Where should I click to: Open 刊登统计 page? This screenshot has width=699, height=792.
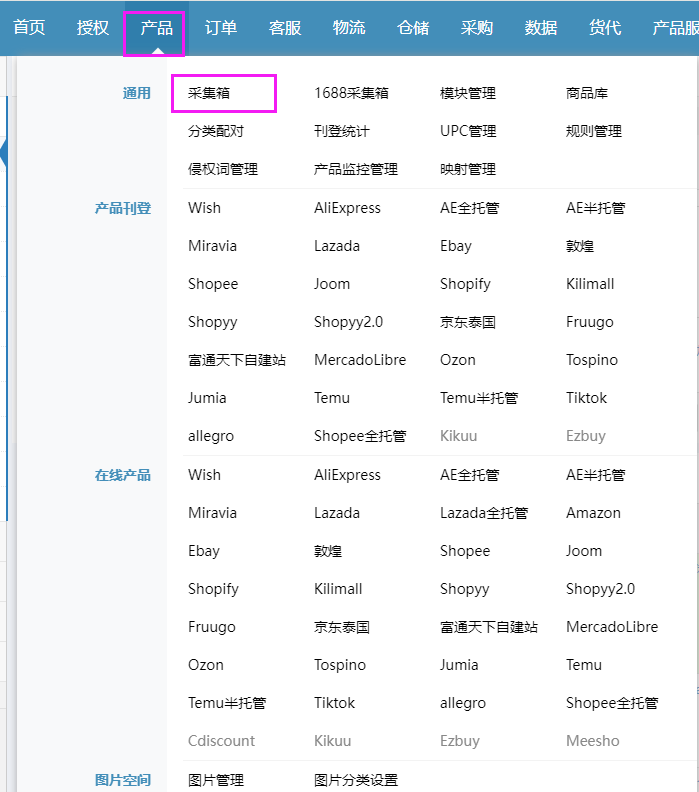(341, 131)
